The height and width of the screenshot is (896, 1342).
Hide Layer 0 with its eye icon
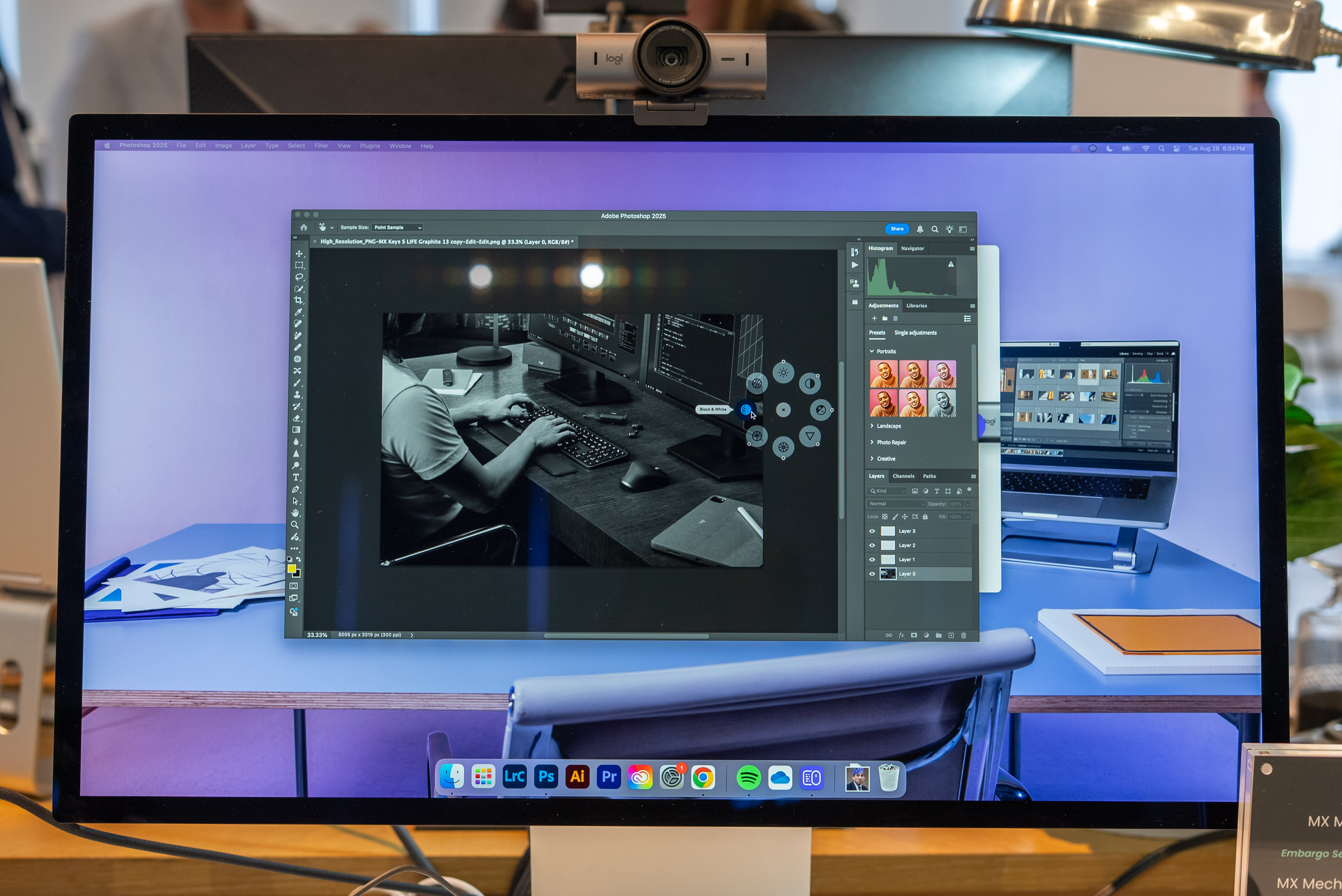coord(872,574)
